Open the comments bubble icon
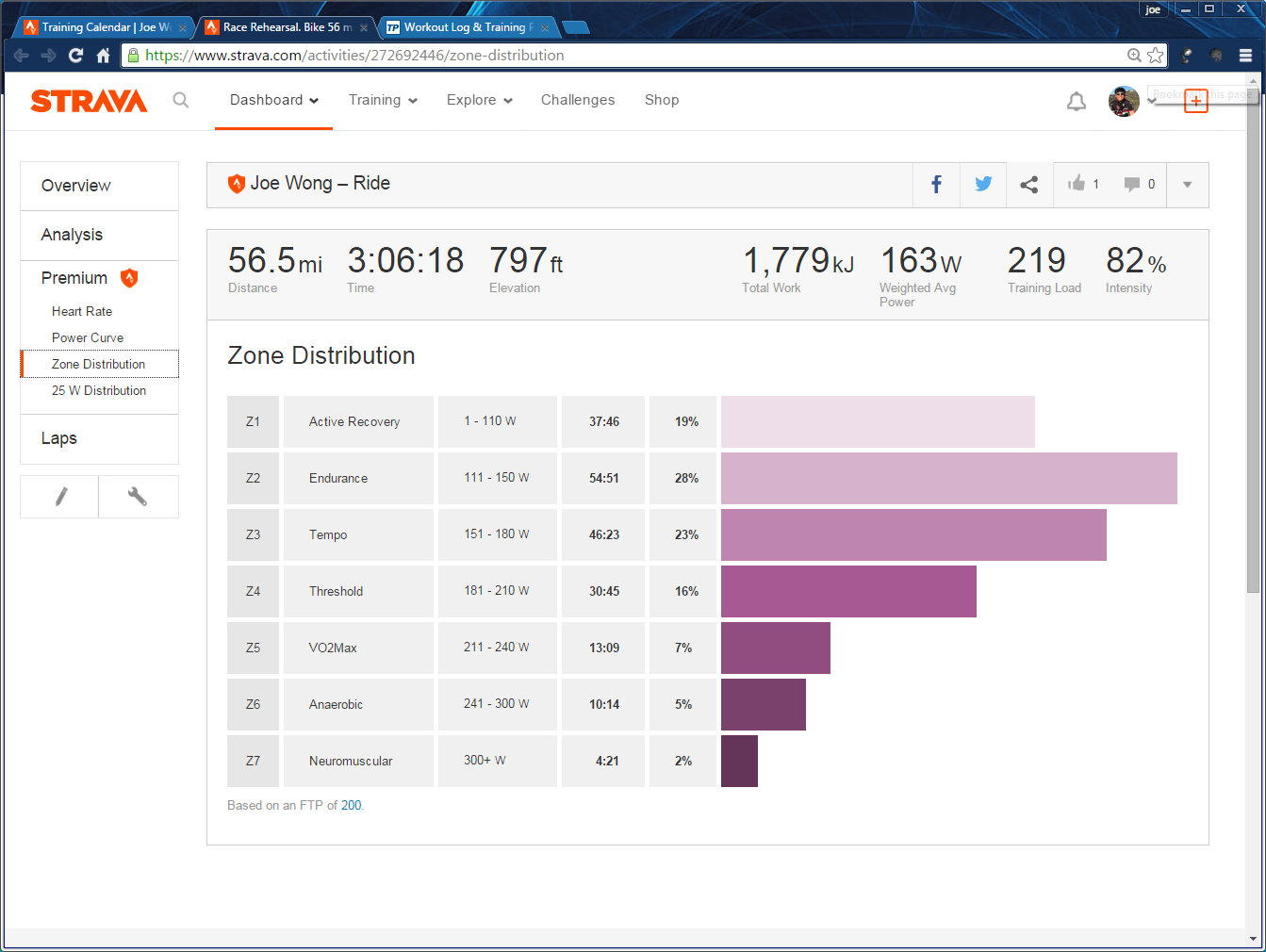Screen dimensions: 1266x952 pyautogui.click(x=1132, y=185)
